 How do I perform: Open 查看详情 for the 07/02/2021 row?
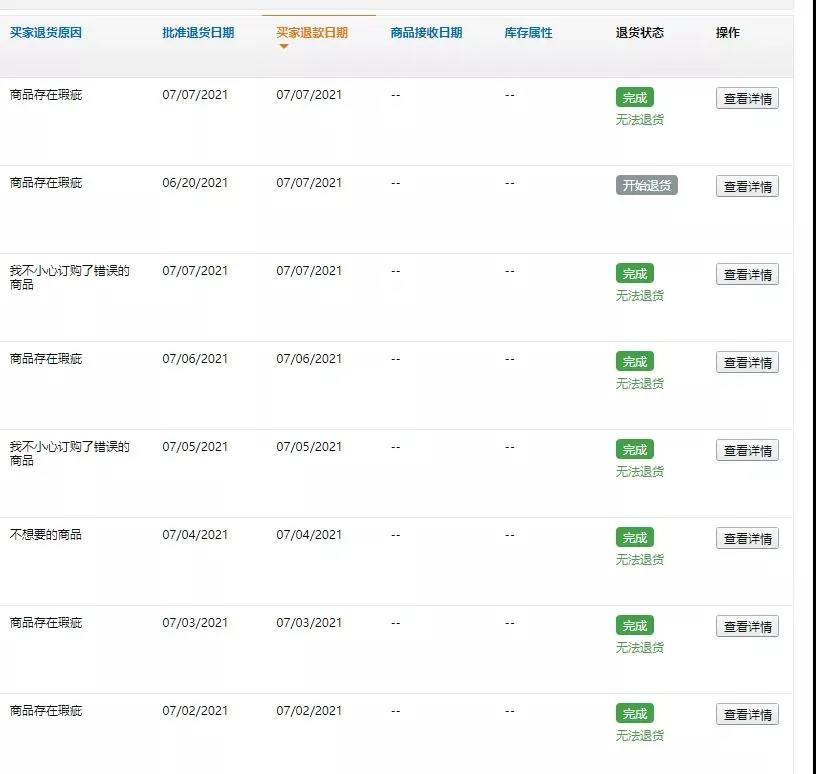point(747,714)
